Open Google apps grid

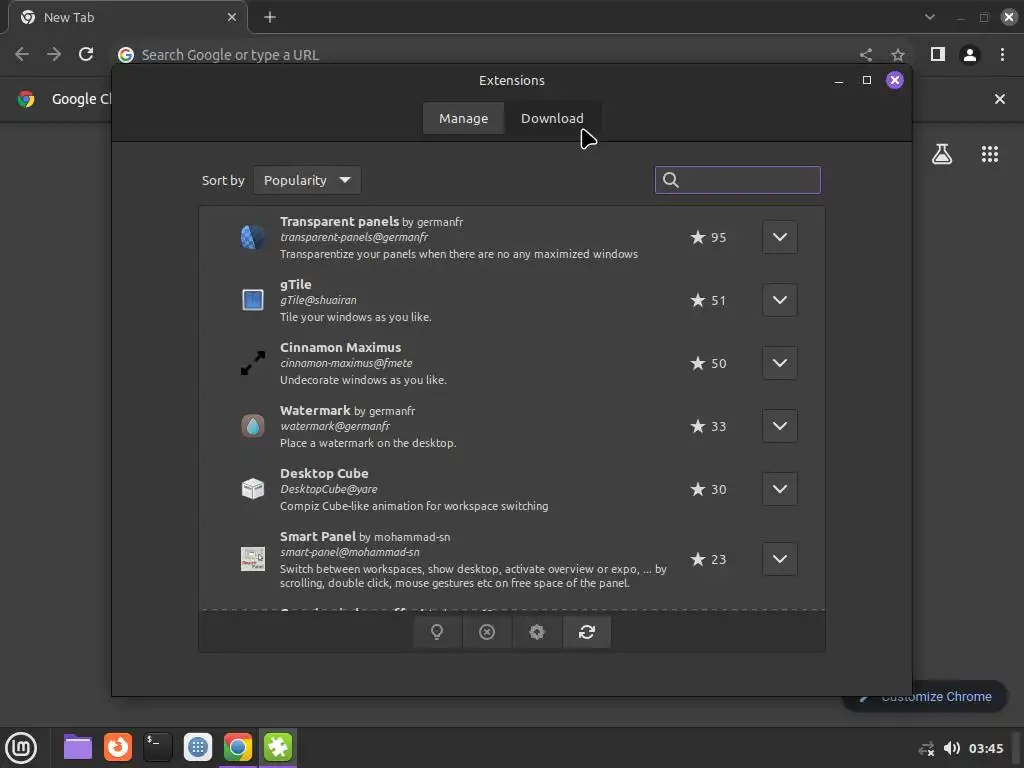click(990, 154)
